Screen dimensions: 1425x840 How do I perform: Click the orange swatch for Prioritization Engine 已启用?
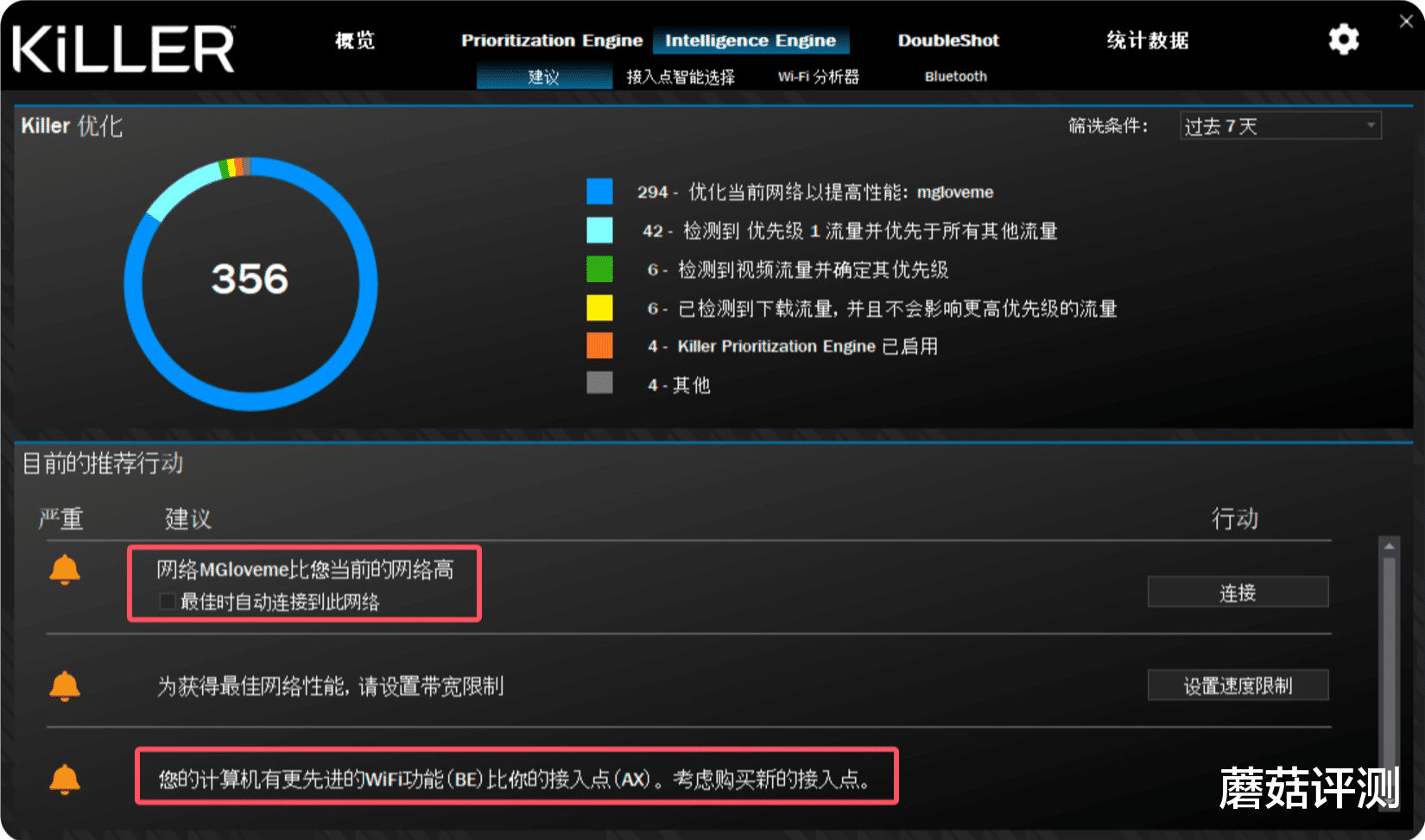click(x=599, y=345)
